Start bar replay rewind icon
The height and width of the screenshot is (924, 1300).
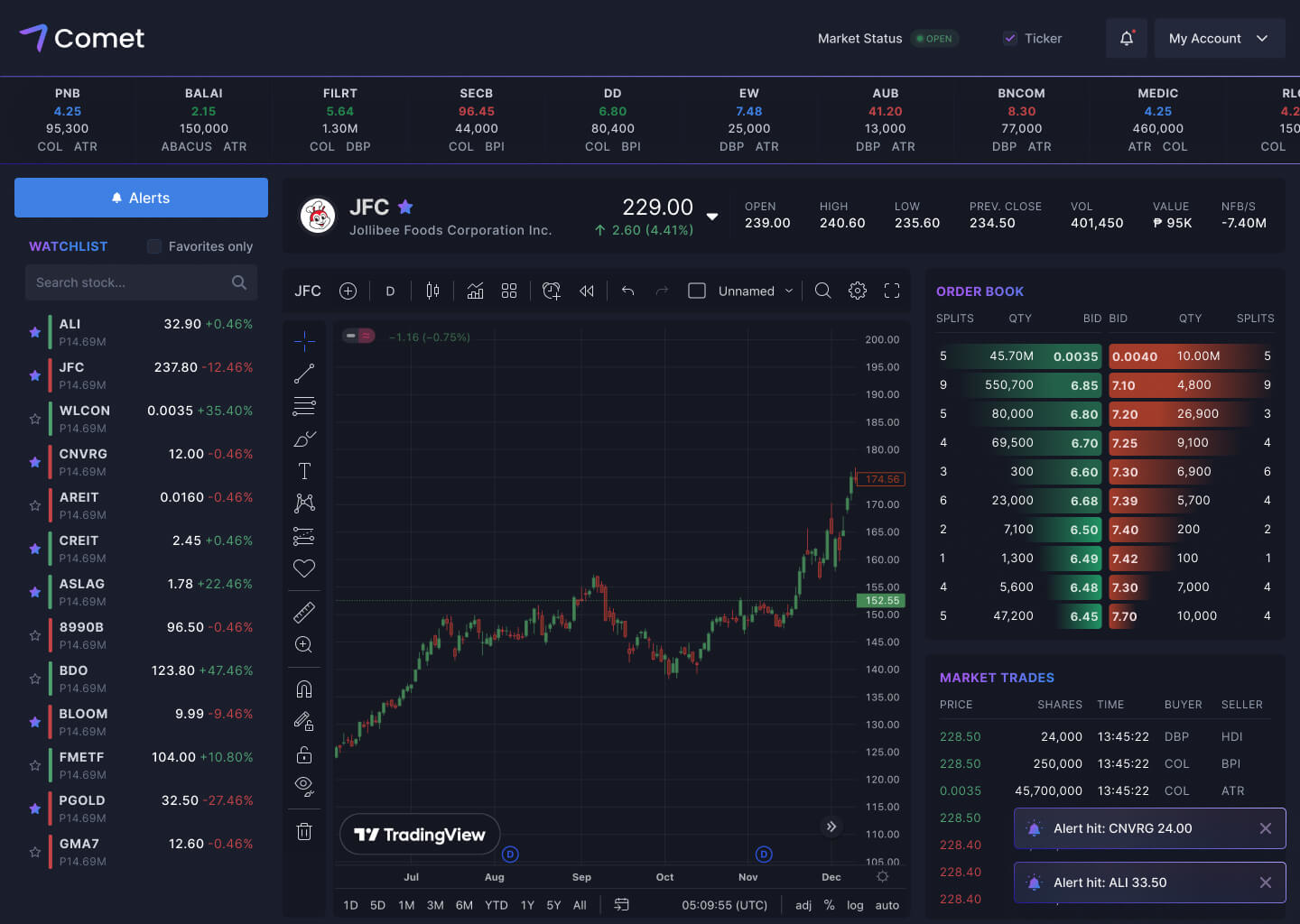pos(587,291)
